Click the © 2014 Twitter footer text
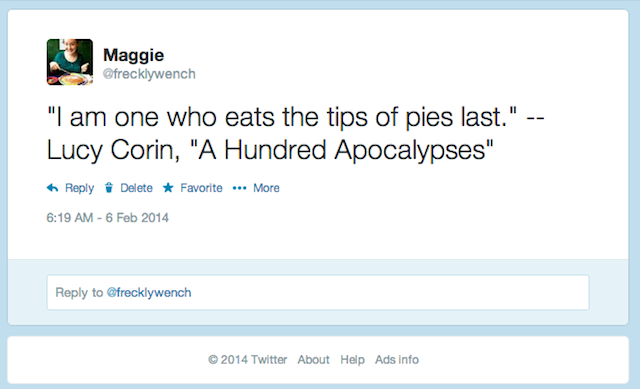This screenshot has width=640, height=389. click(247, 360)
